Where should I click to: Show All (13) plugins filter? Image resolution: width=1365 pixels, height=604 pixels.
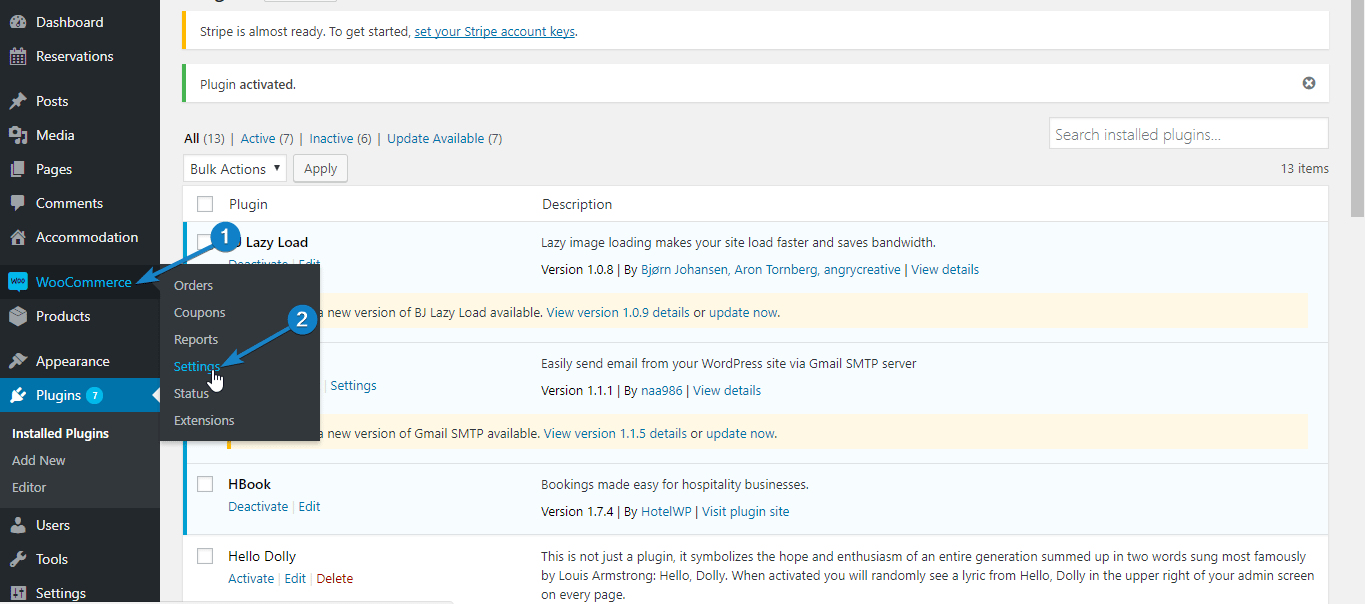coord(204,138)
